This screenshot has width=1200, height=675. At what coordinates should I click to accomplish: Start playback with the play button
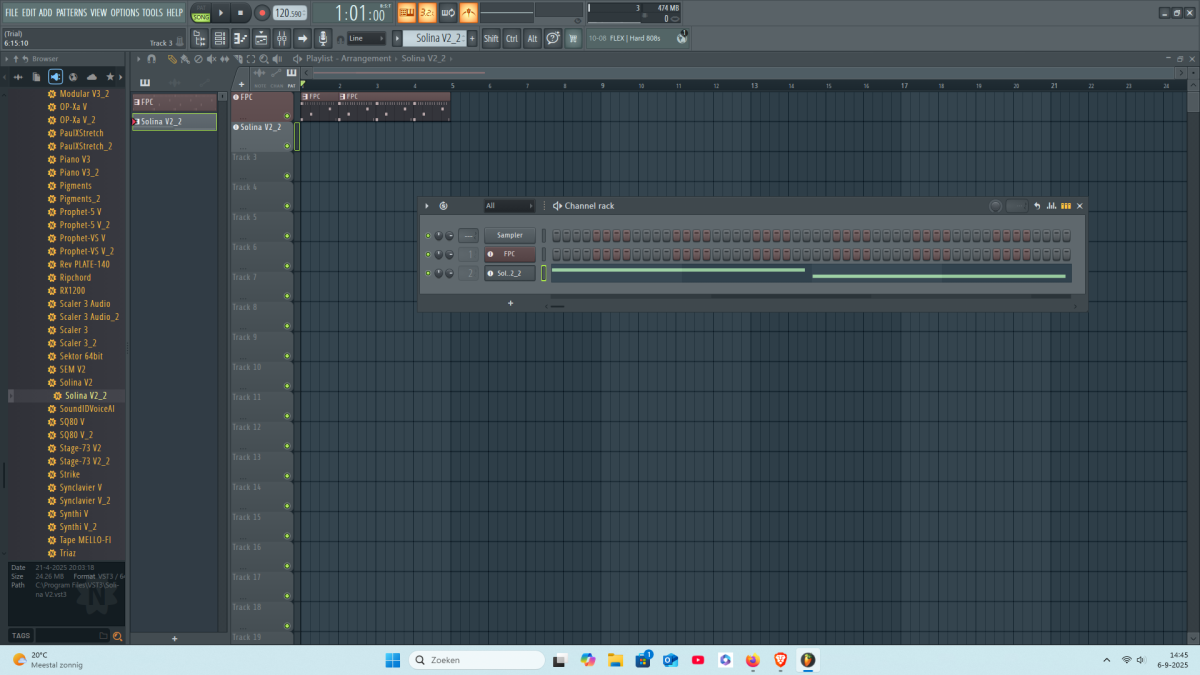click(x=221, y=13)
